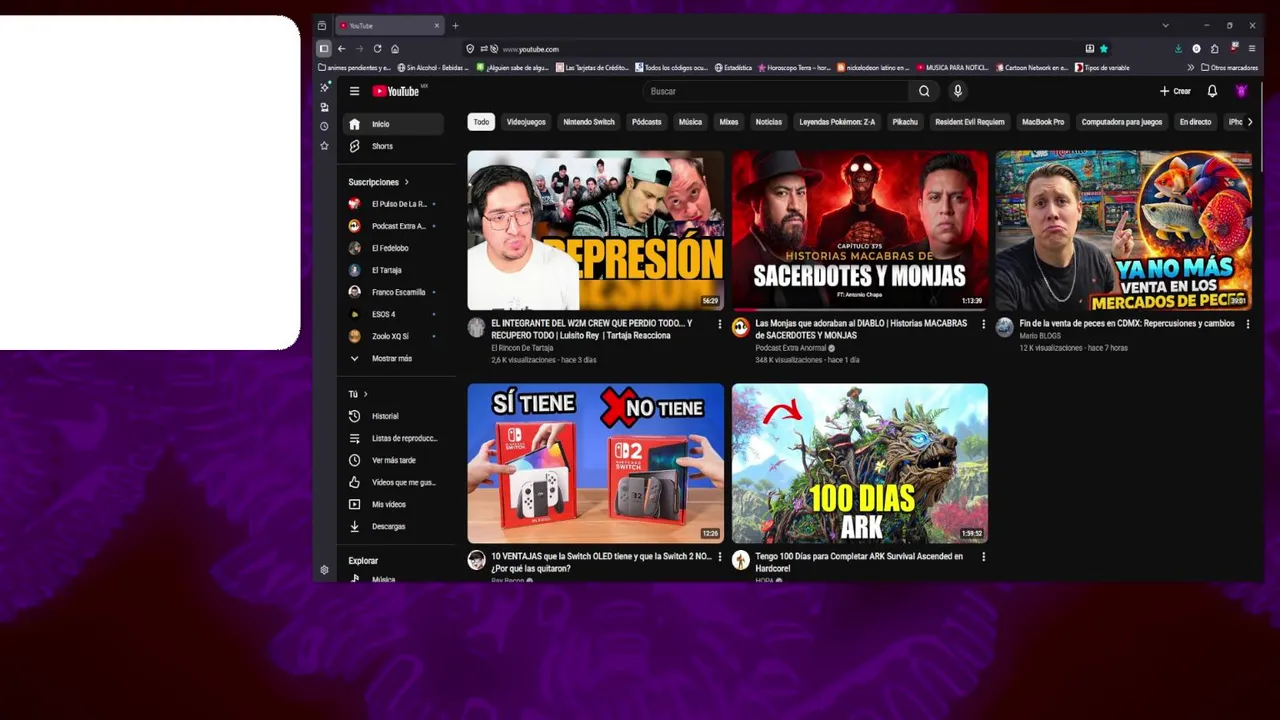Open Shorts in sidebar
Image resolution: width=1280 pixels, height=720 pixels.
[393, 146]
